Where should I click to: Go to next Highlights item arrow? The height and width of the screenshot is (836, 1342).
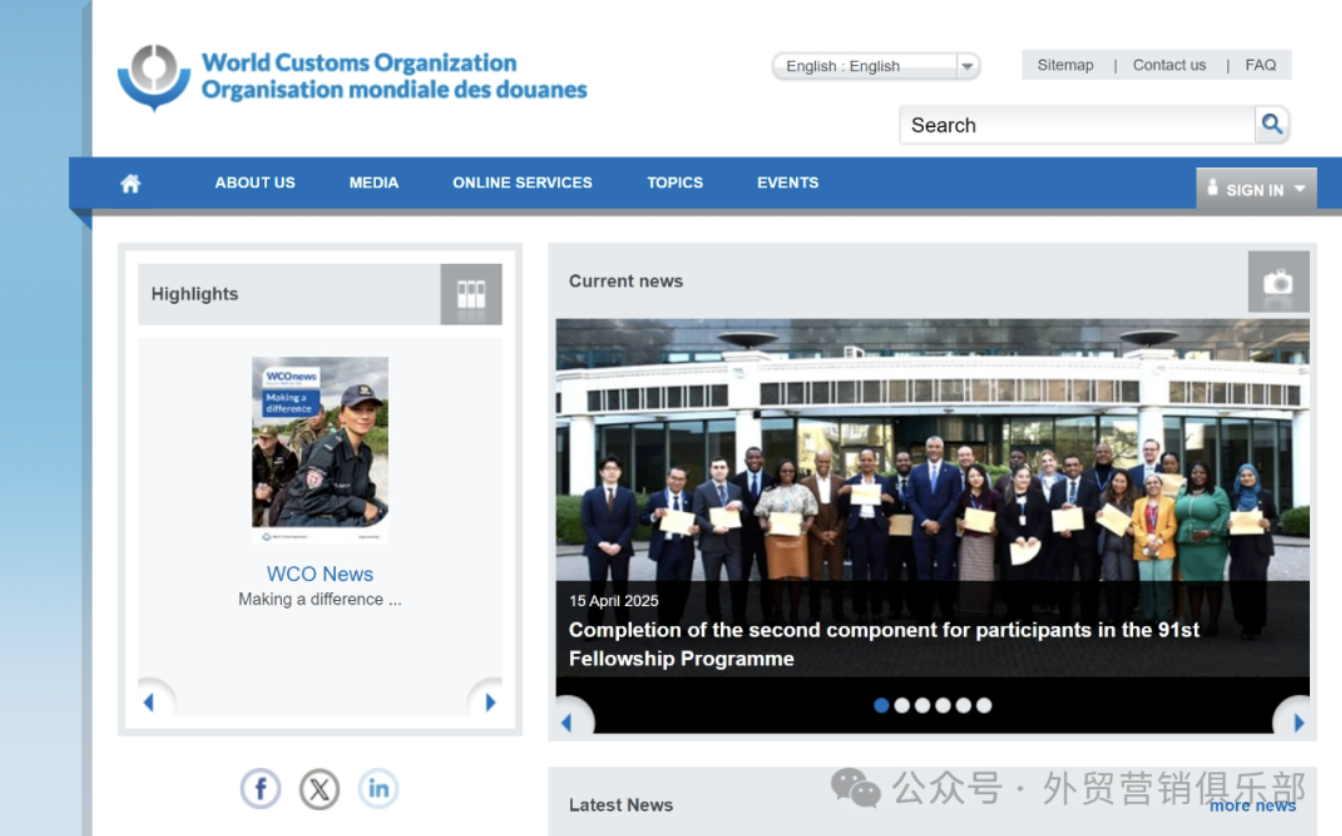(490, 702)
